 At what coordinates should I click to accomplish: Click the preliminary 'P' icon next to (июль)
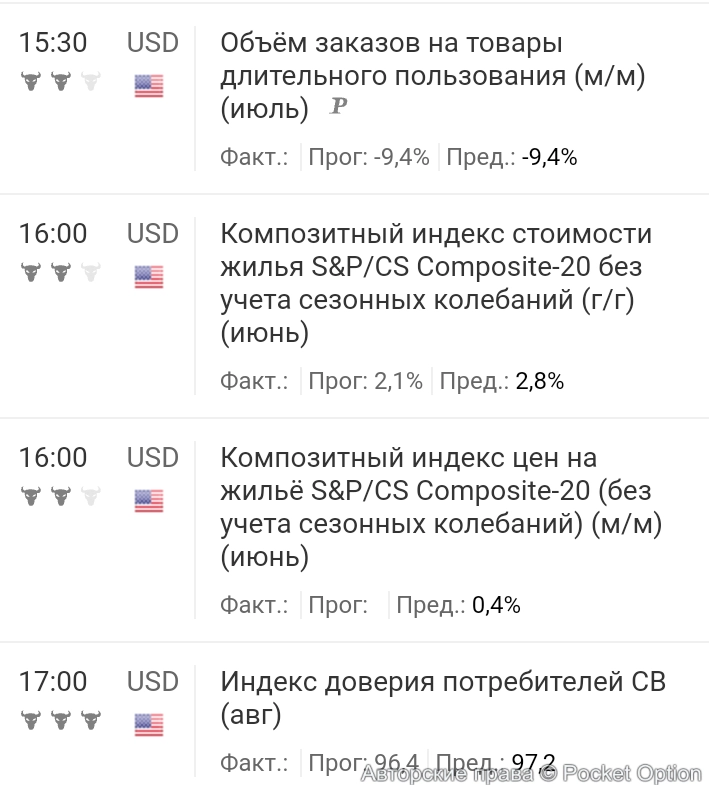339,107
